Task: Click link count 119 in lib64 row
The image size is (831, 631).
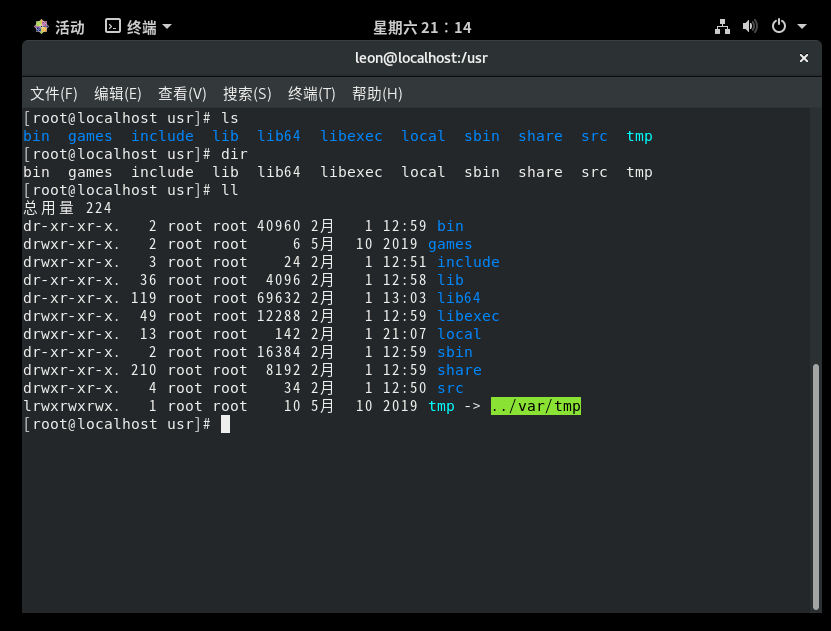Action: pos(144,298)
